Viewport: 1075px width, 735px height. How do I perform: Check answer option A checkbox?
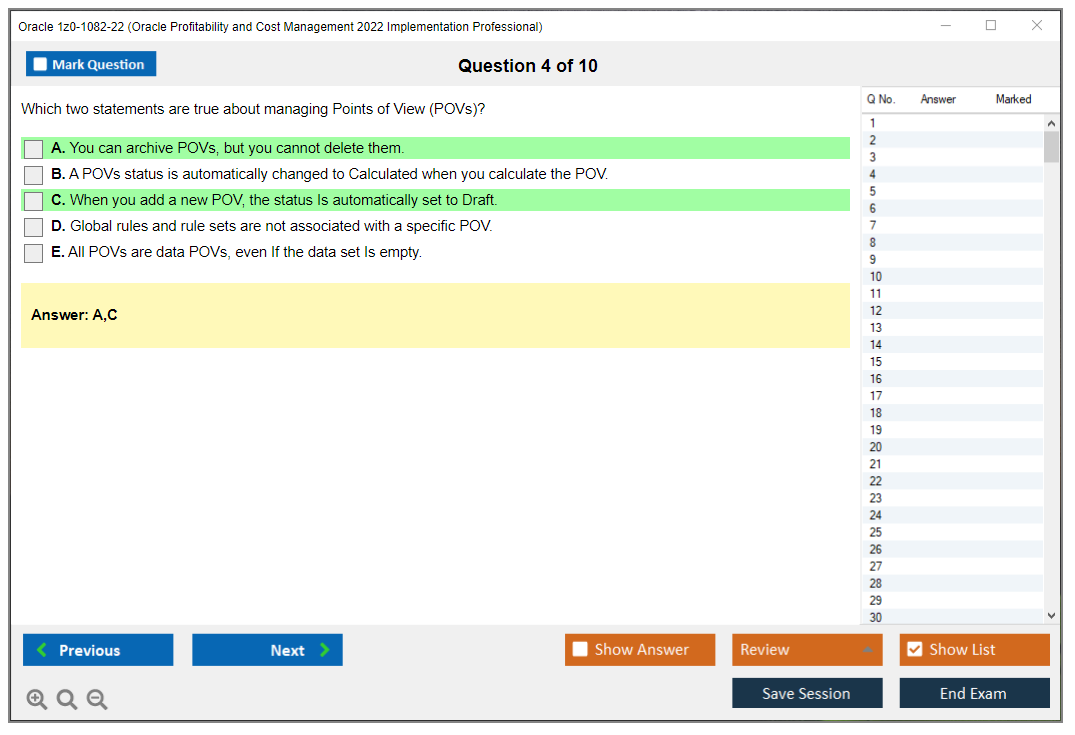(33, 148)
